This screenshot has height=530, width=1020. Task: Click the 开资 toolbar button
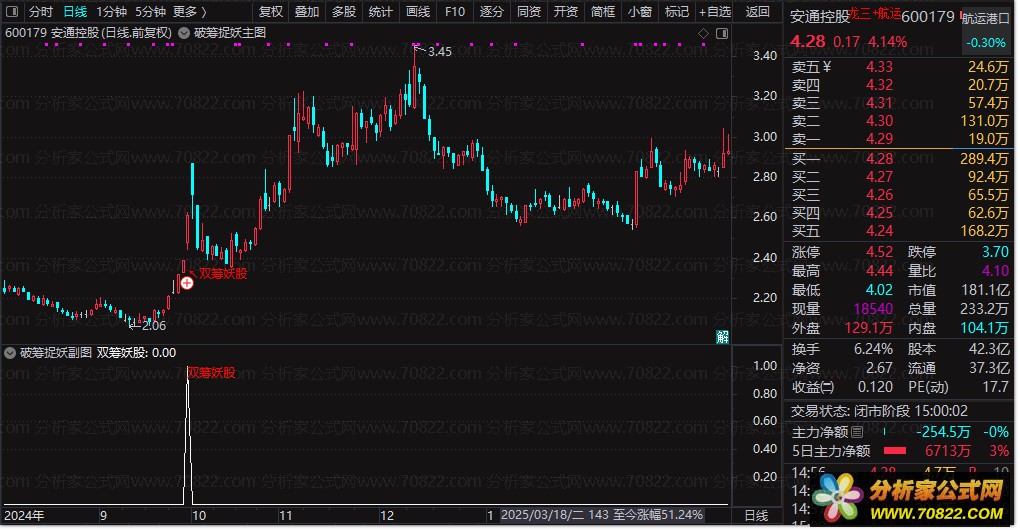click(x=566, y=12)
